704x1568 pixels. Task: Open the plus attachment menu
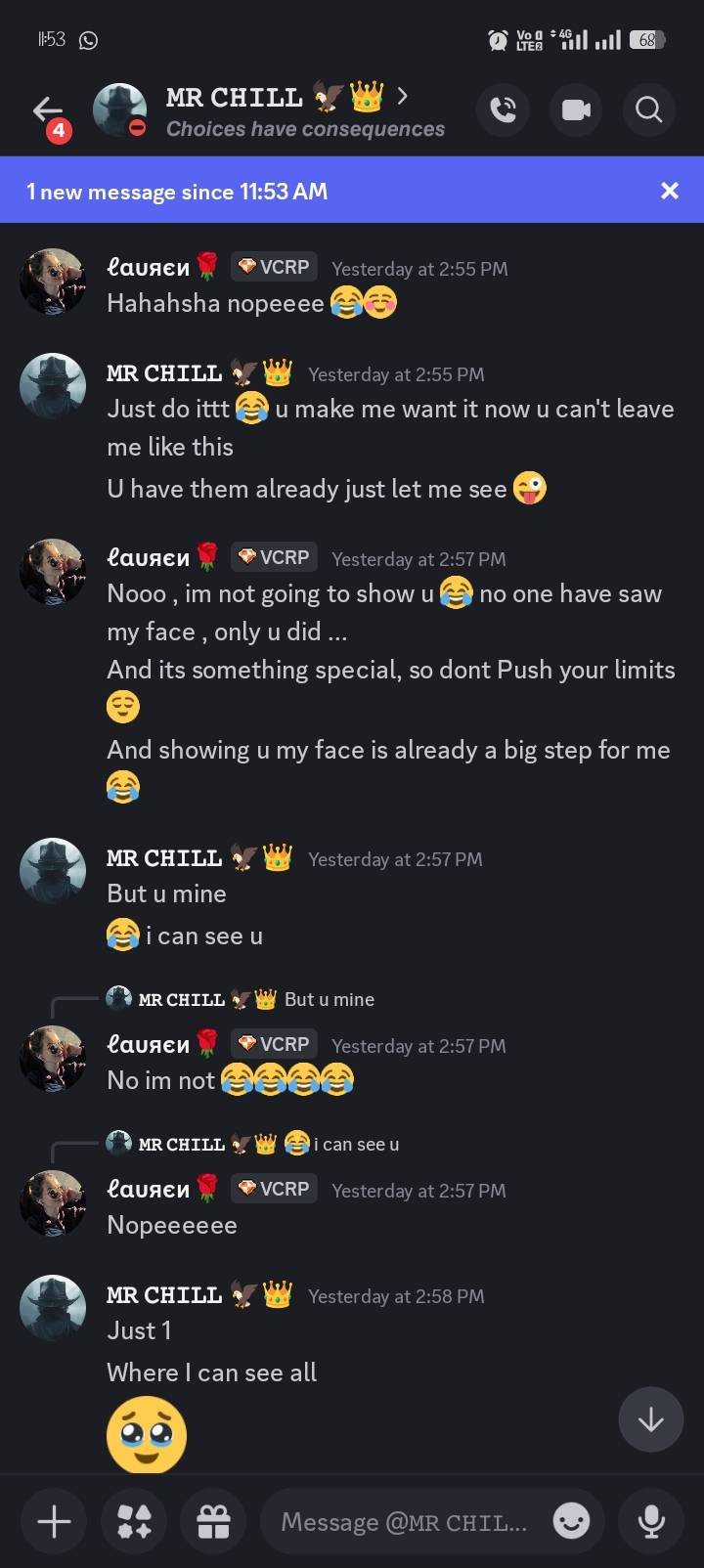pyautogui.click(x=54, y=1521)
